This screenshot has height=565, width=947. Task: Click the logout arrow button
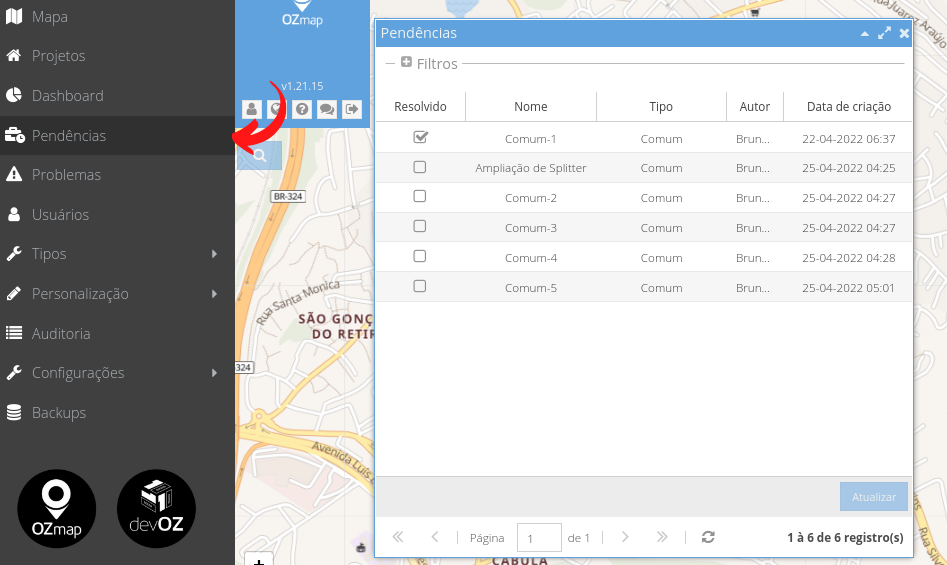pos(352,109)
